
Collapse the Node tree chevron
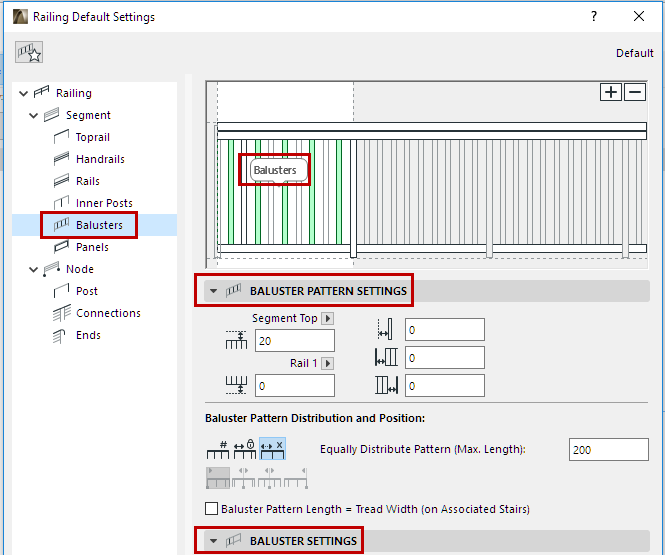[x=34, y=270]
